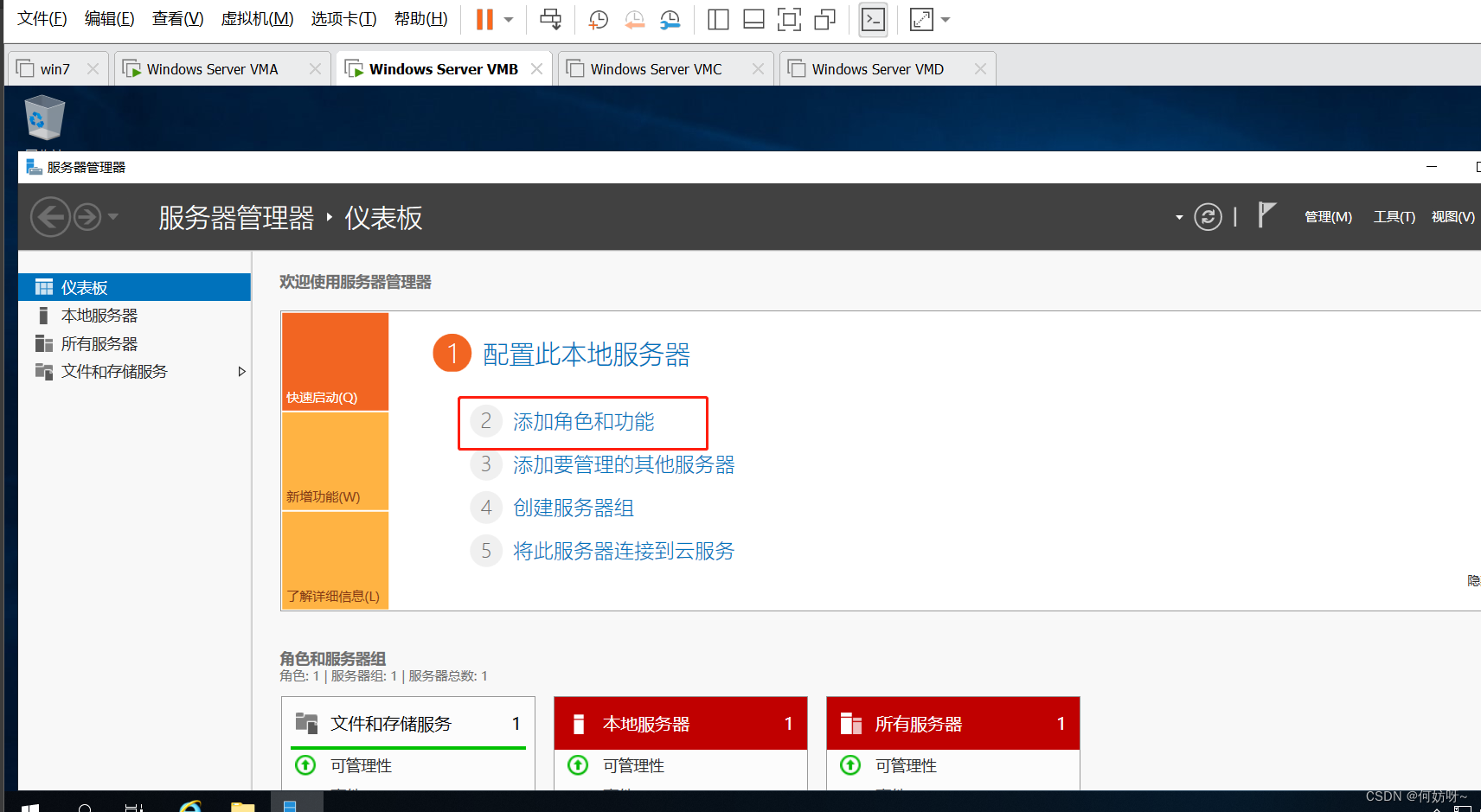Open the 查看(V) menu

[x=178, y=18]
